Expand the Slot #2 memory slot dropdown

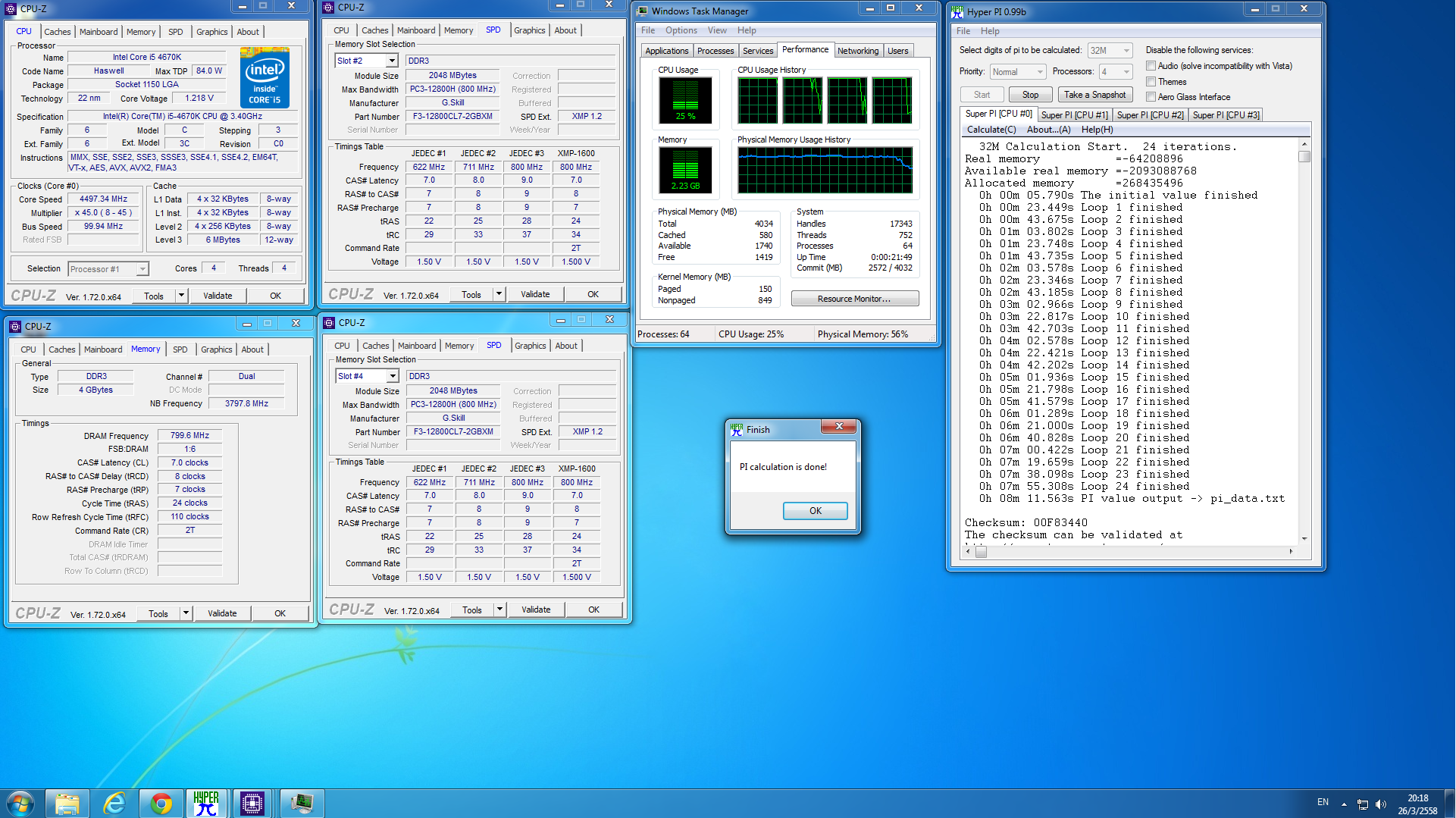click(392, 61)
